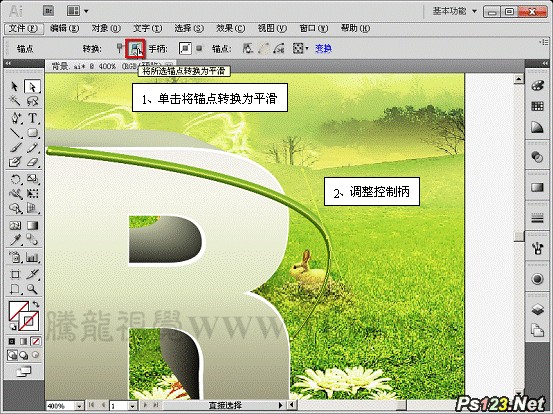Choose the Mesh tool

(15, 225)
